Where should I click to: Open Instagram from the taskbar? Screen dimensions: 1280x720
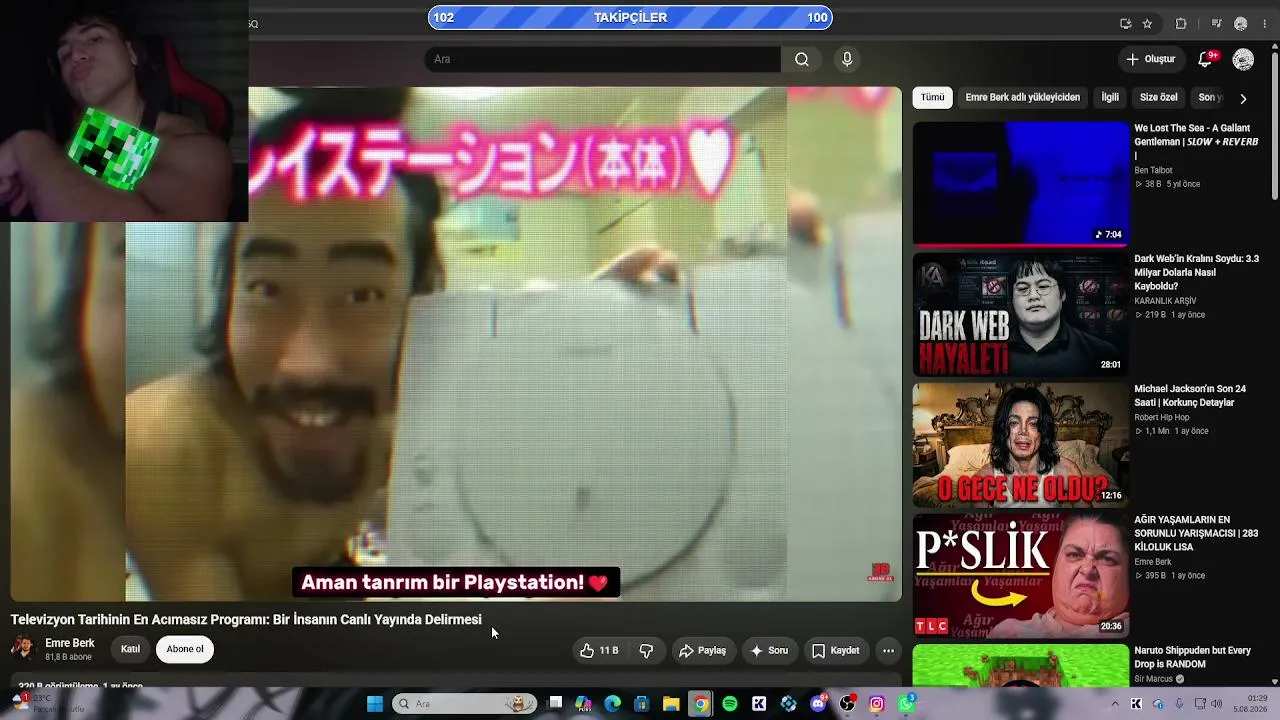click(877, 704)
